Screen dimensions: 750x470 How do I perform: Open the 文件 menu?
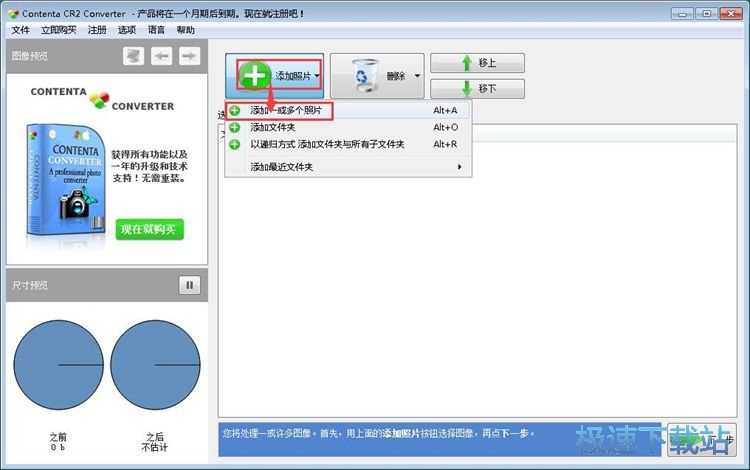pyautogui.click(x=21, y=30)
